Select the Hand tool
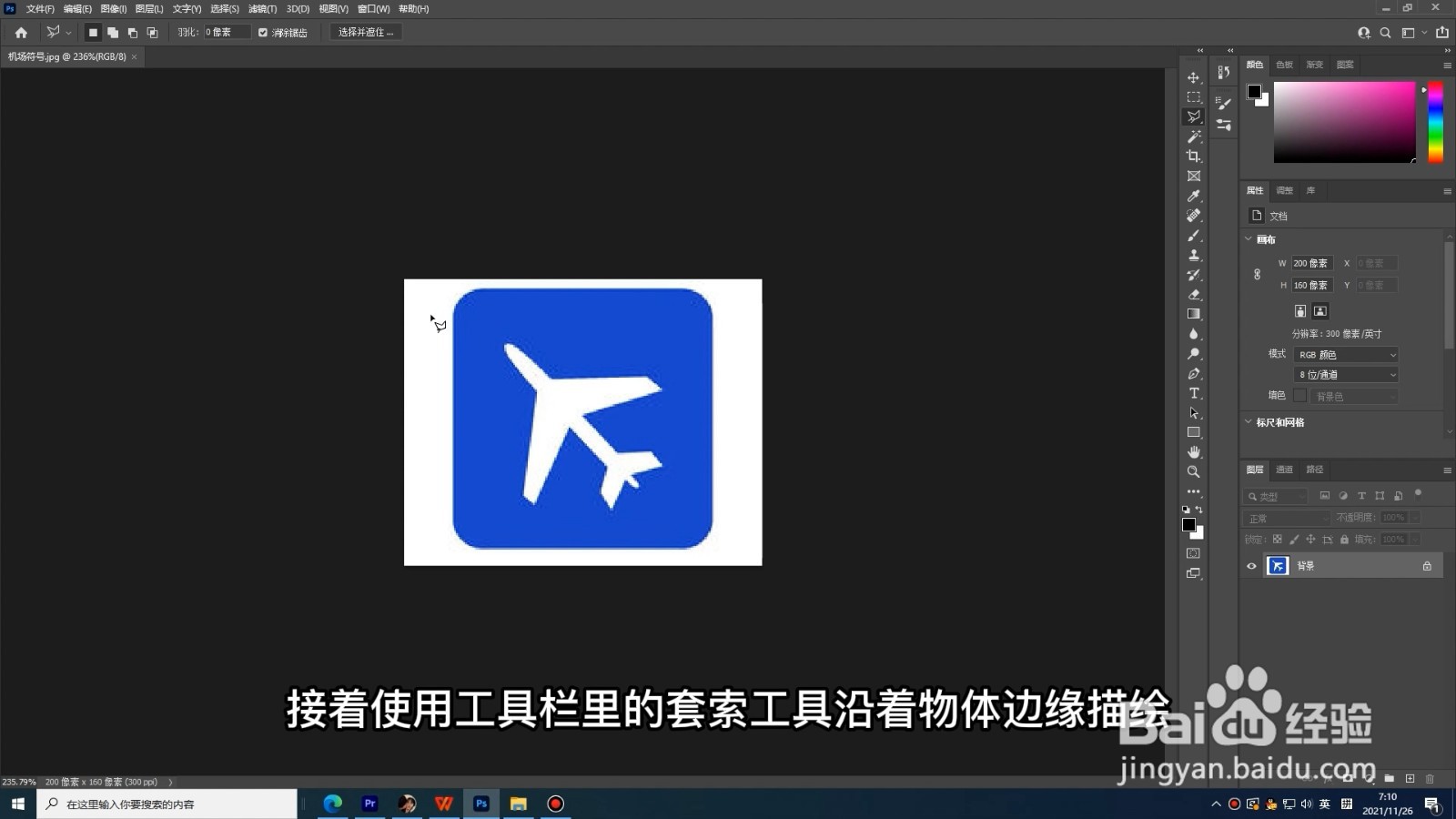 (1193, 452)
